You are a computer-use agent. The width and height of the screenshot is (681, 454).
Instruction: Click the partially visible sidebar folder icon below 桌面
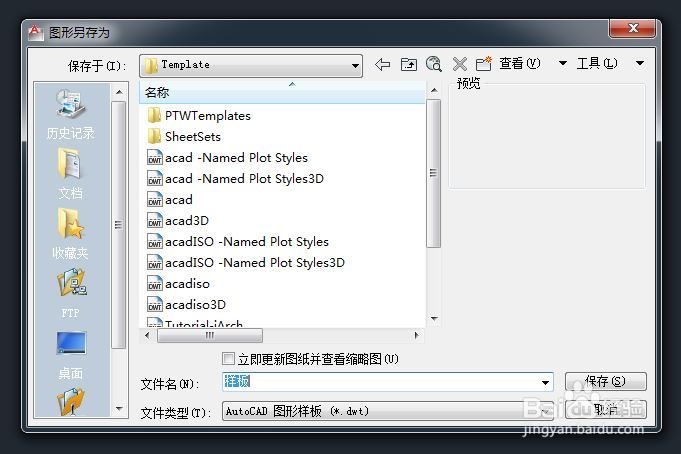(x=71, y=402)
